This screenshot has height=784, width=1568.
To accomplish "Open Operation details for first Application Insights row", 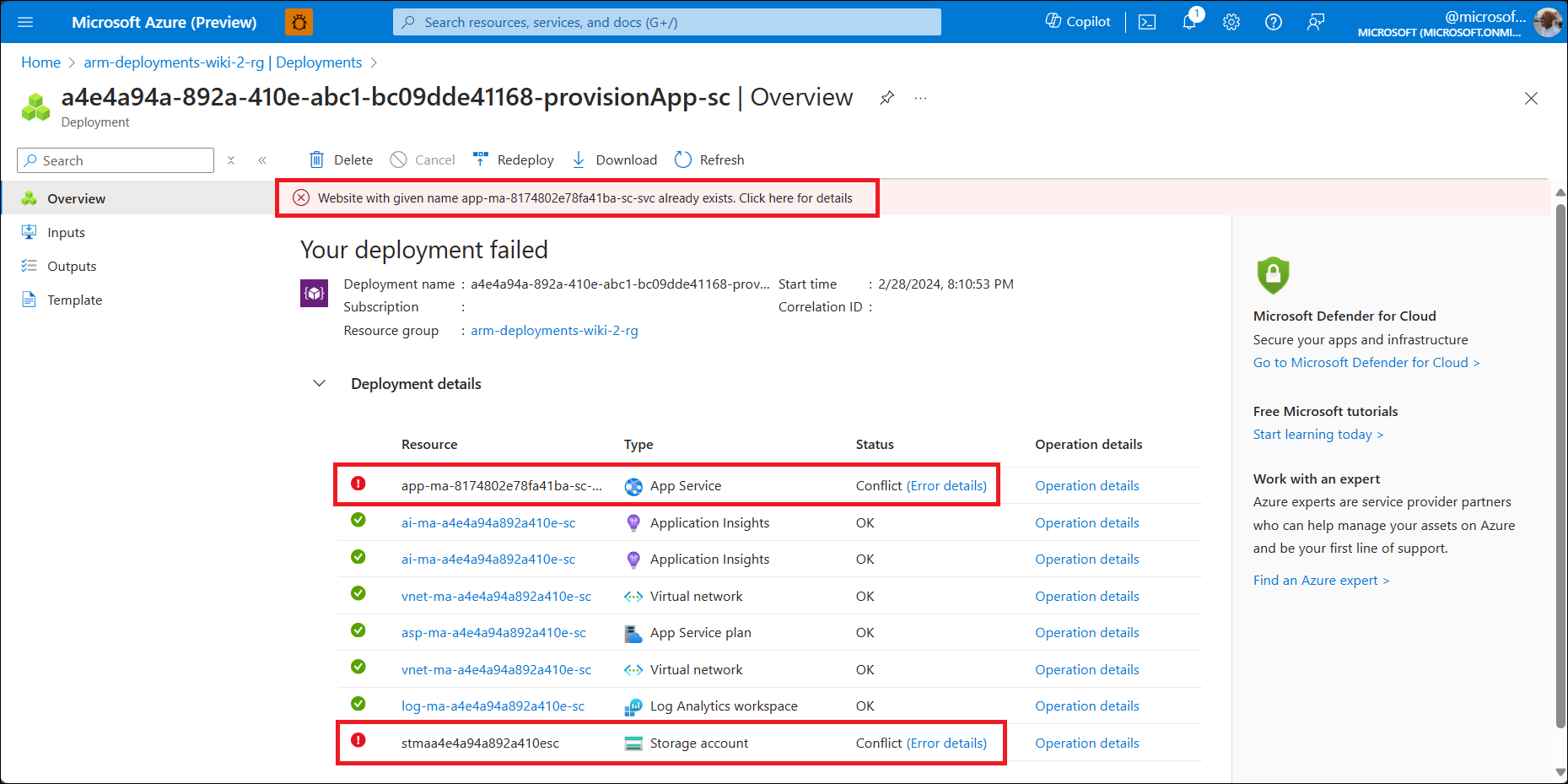I will pos(1087,523).
